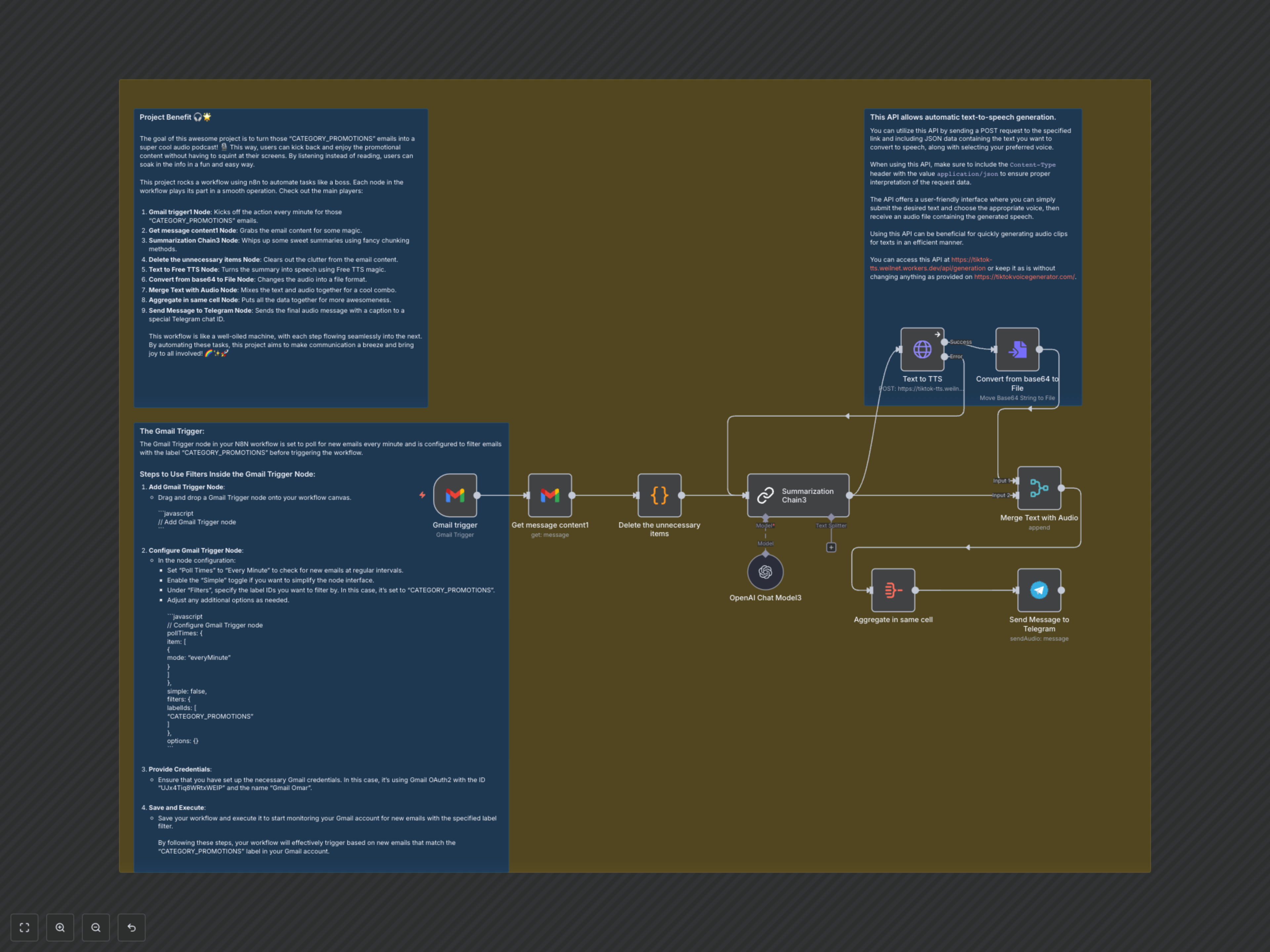Screen dimensions: 1270x952
Task: Click the Delete the unnecessary items code node
Action: 659,495
